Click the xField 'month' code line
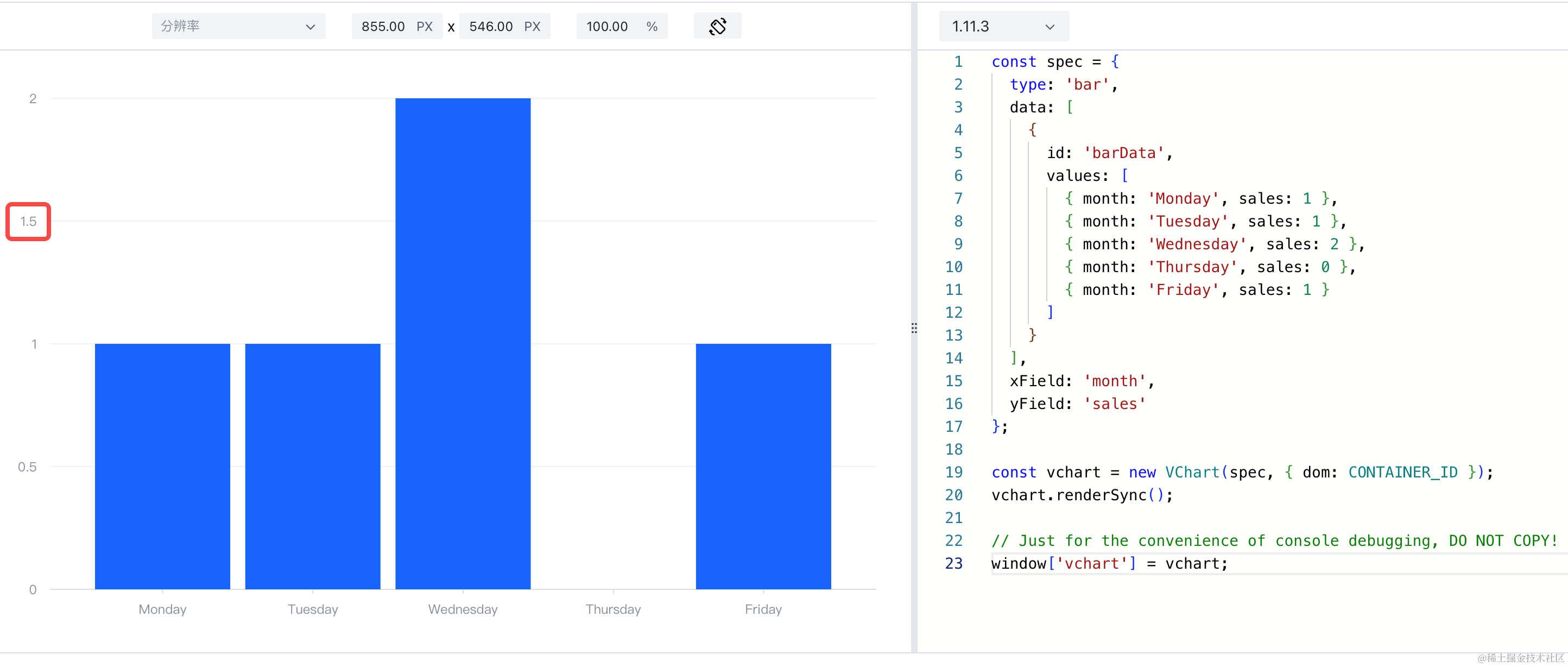The width and height of the screenshot is (1568, 667). [1082, 381]
